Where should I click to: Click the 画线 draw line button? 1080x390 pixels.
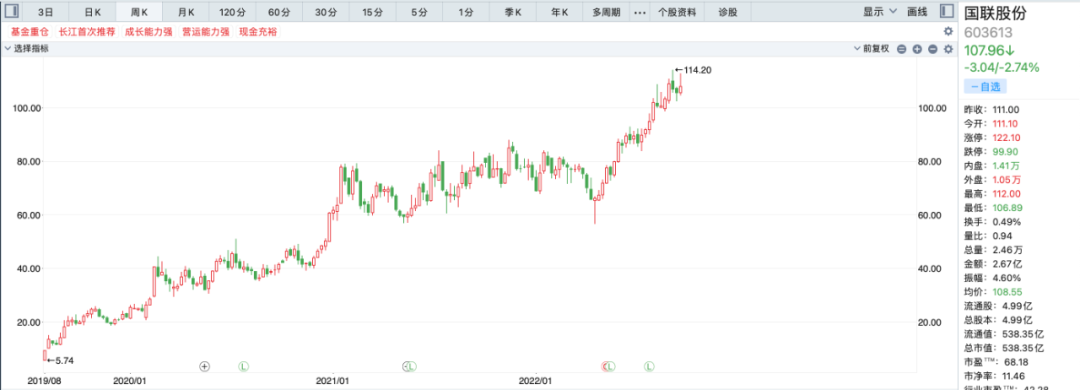coord(917,12)
